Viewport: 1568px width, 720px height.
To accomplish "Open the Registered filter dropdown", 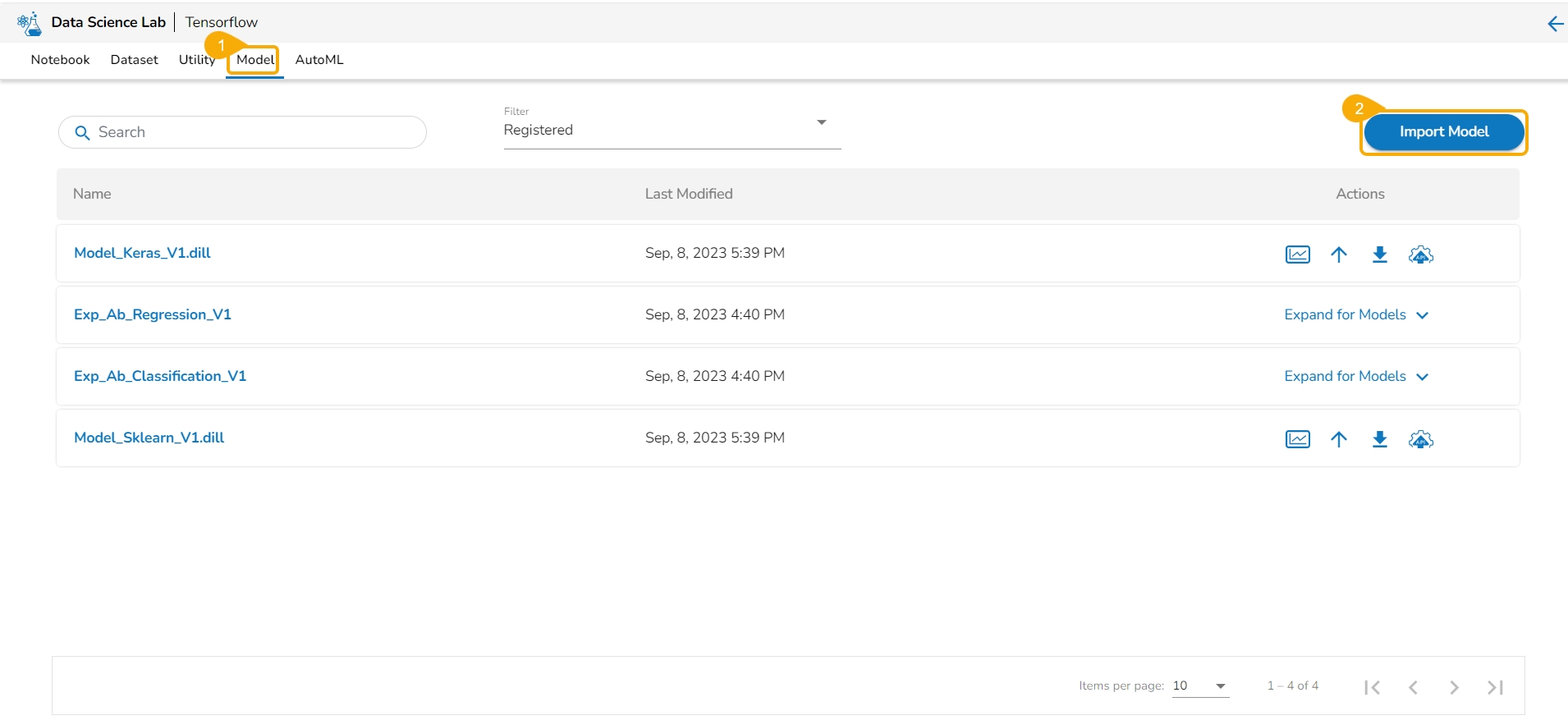I will [x=672, y=130].
